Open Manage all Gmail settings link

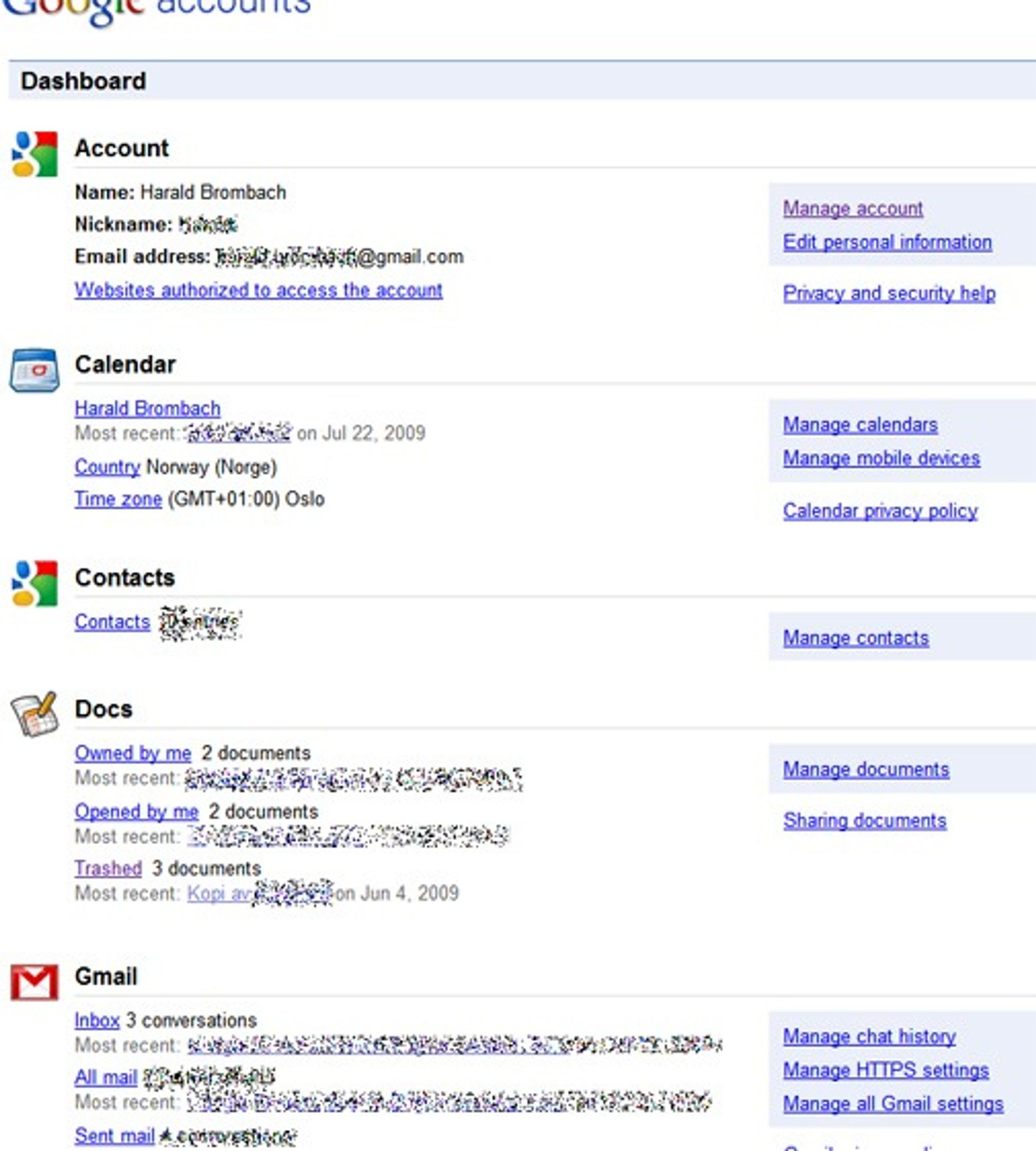tap(893, 1104)
